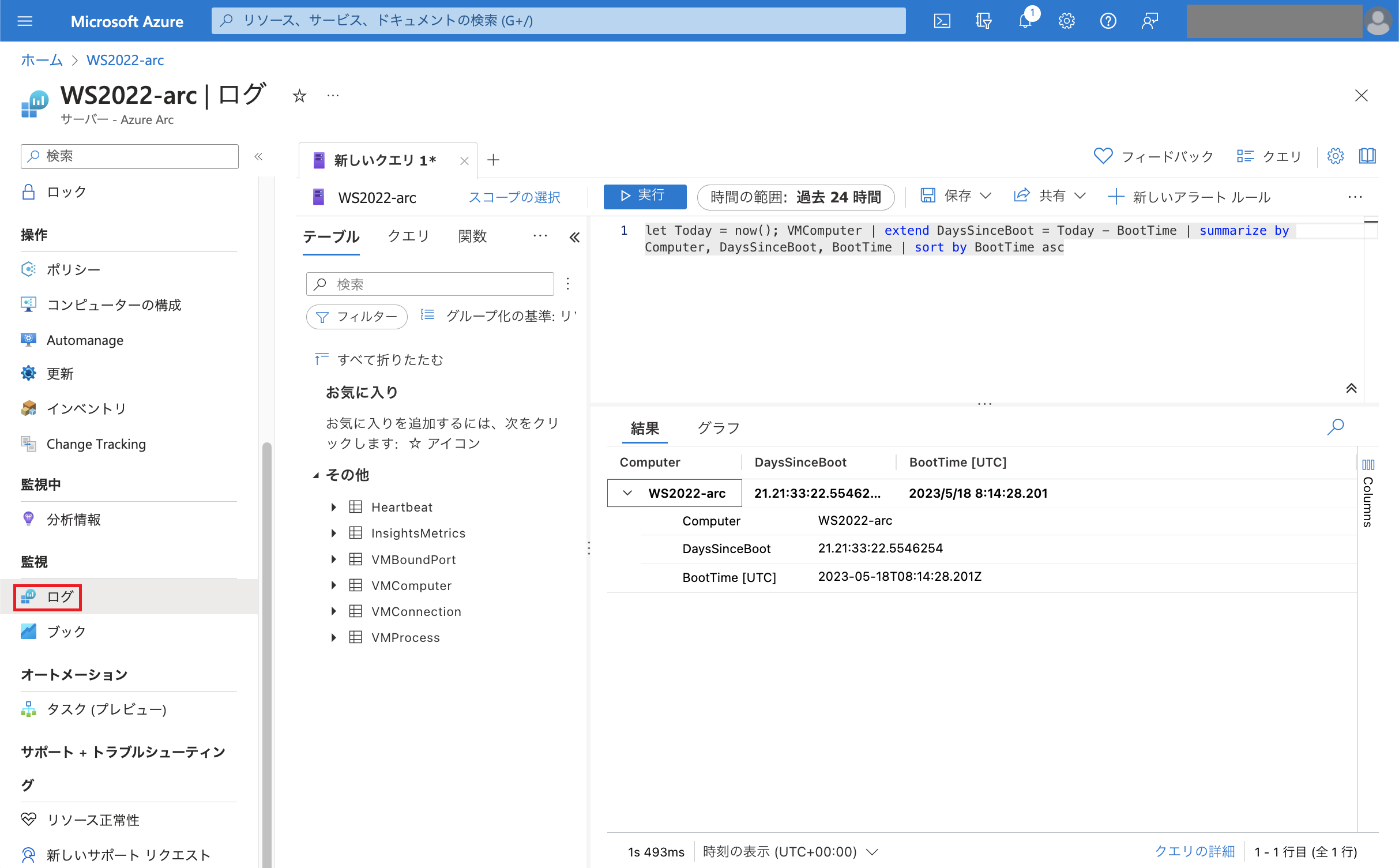The height and width of the screenshot is (868, 1399).
Task: Click the table search field
Action: pos(430,284)
